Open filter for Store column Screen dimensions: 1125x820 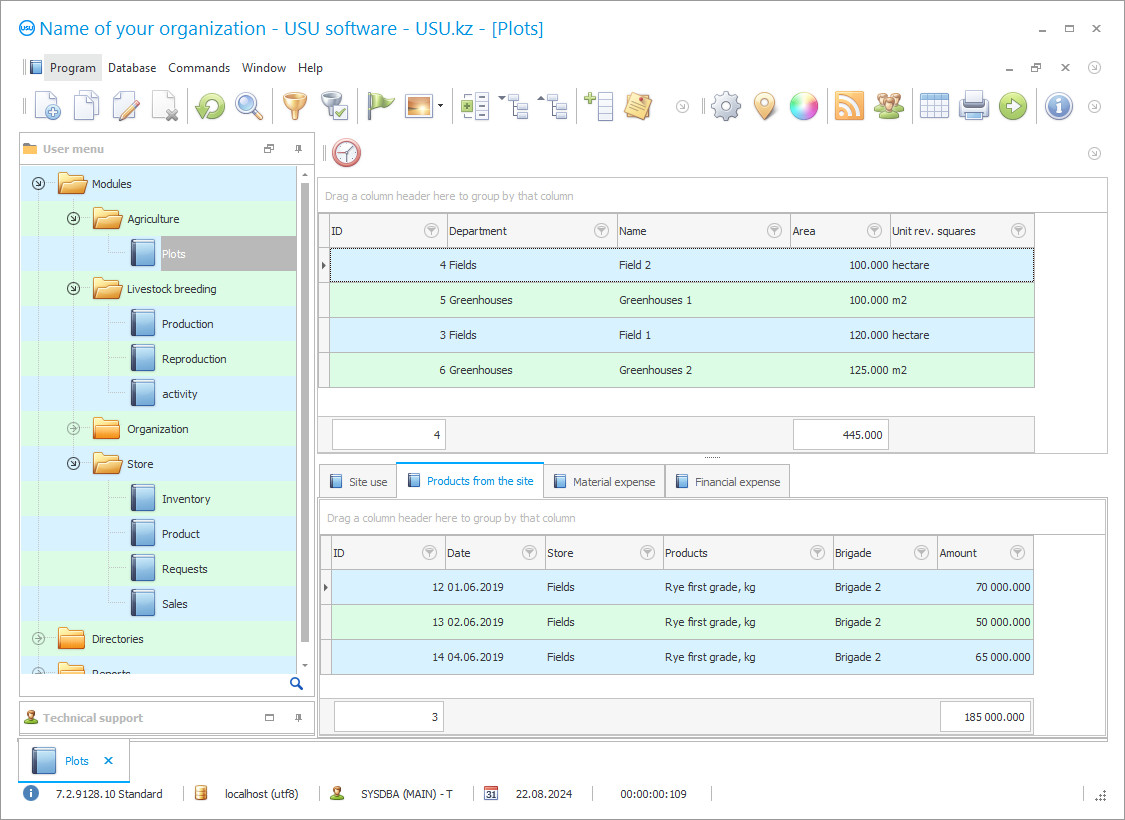tap(647, 552)
